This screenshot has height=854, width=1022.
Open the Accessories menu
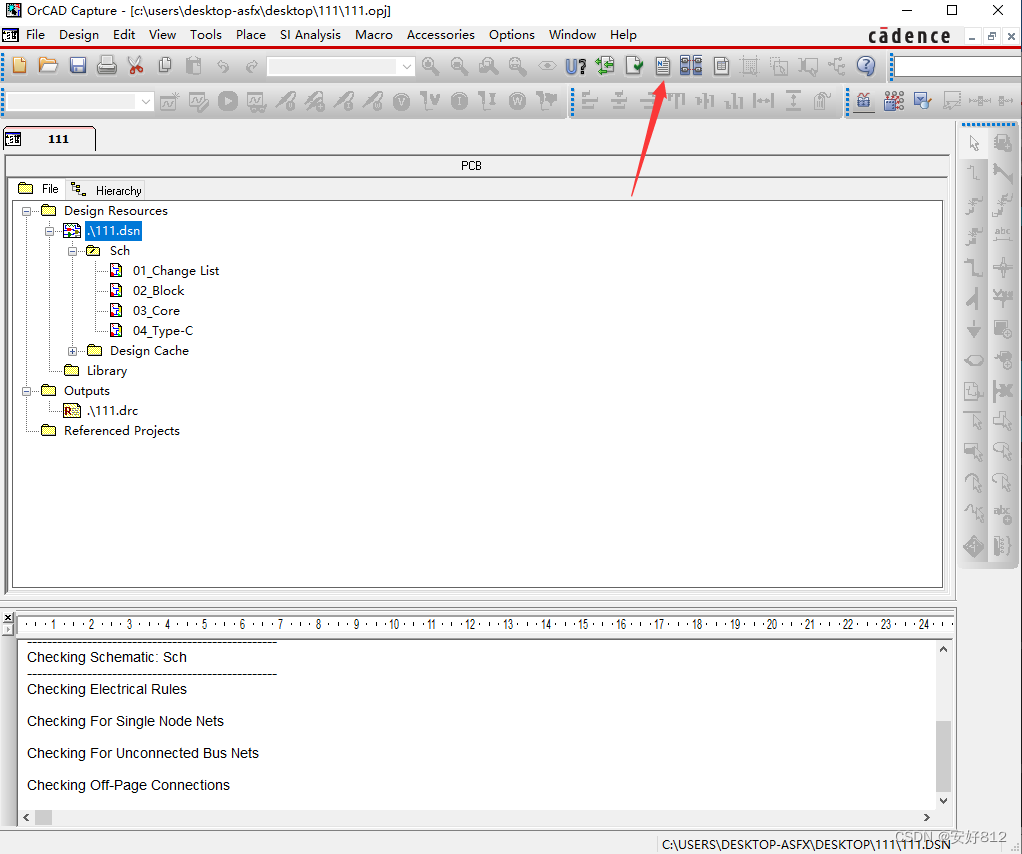click(x=441, y=35)
